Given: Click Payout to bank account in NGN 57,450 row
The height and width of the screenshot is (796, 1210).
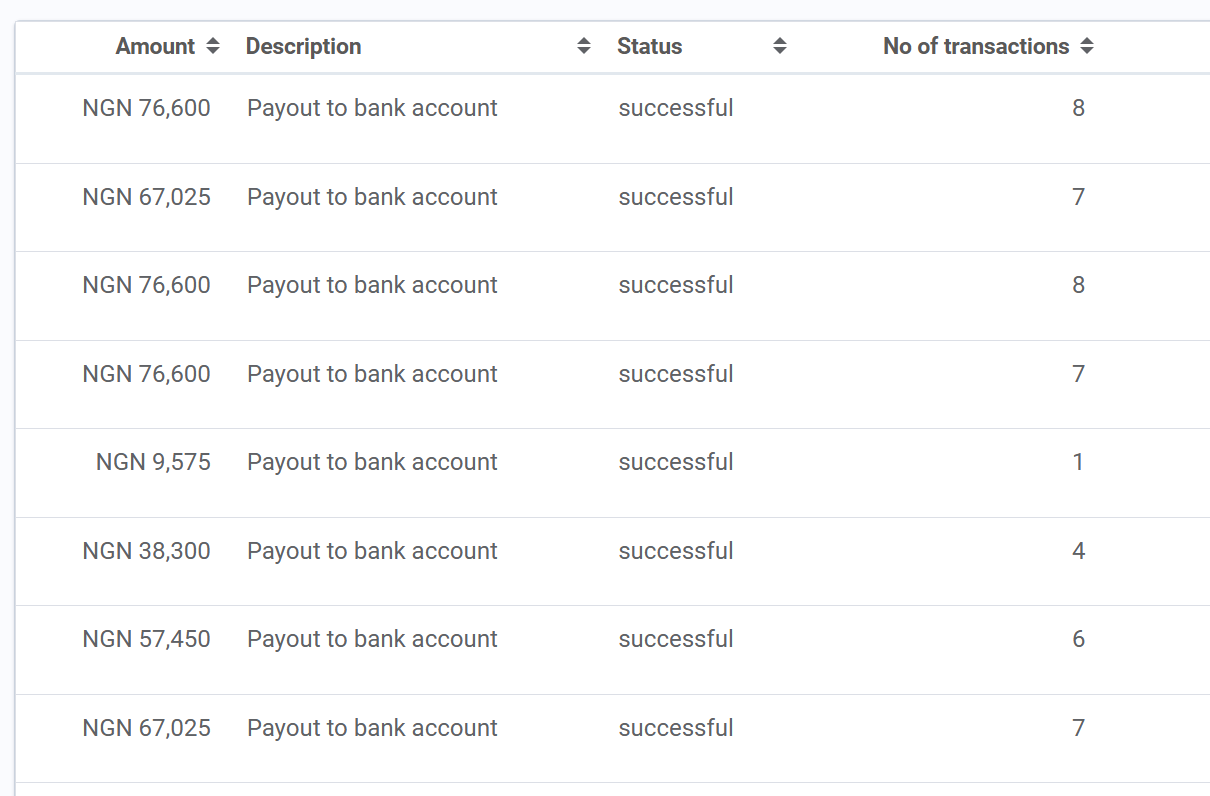Looking at the screenshot, I should 372,639.
